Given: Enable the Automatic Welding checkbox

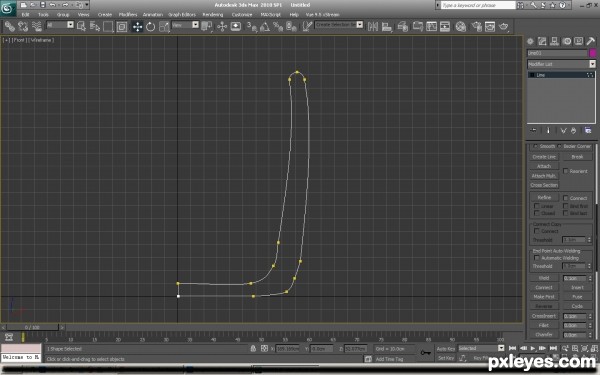Looking at the screenshot, I should [536, 258].
